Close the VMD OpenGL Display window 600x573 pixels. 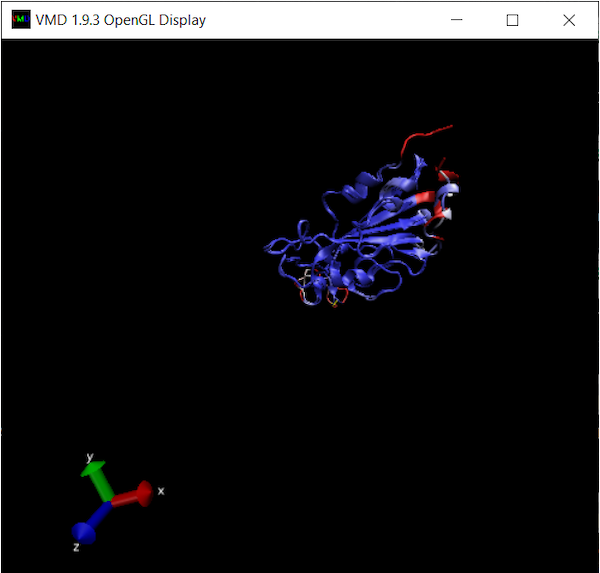click(569, 20)
